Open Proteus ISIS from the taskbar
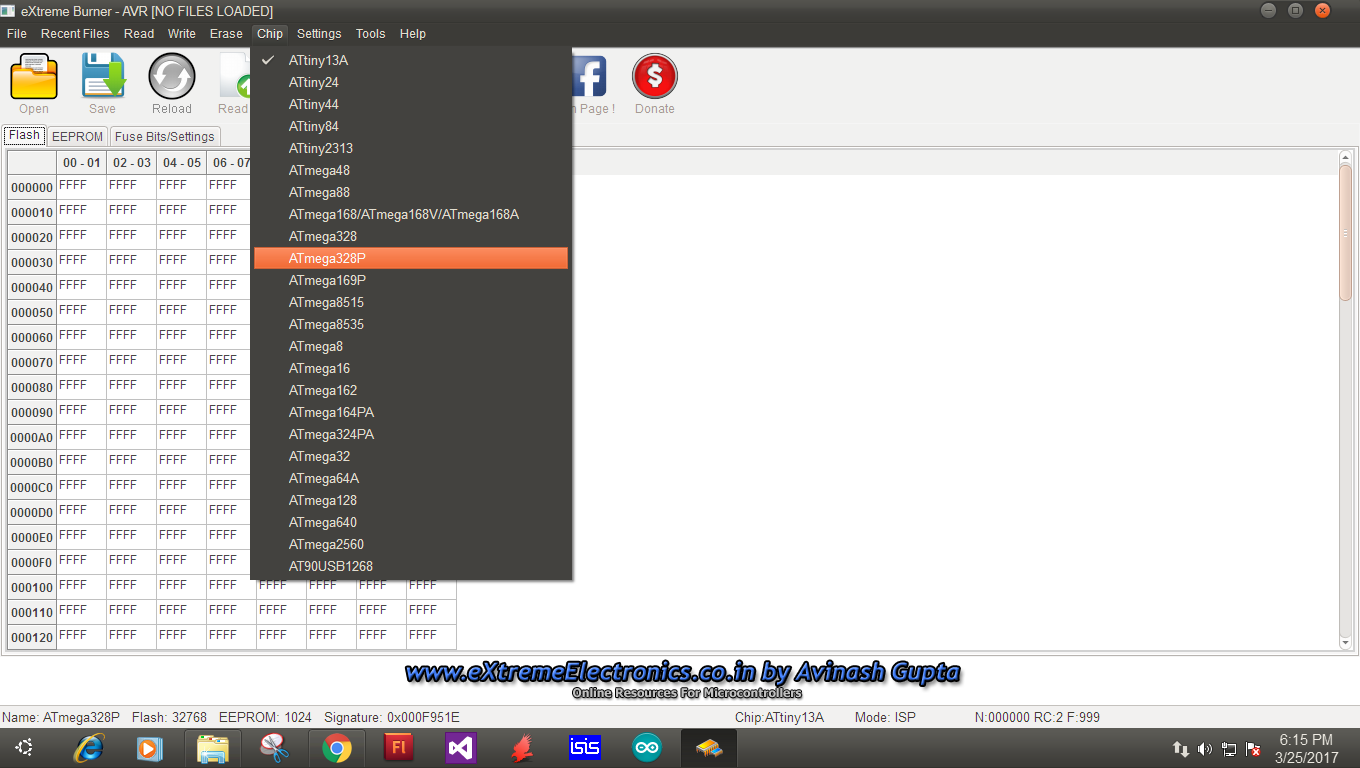Viewport: 1360px width, 768px height. point(585,748)
